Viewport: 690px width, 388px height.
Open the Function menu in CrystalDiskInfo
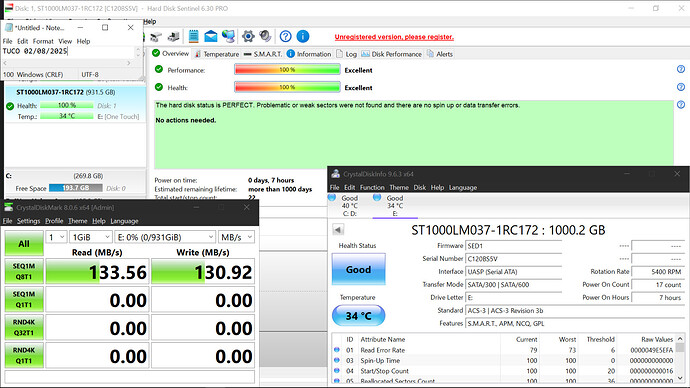[372, 187]
